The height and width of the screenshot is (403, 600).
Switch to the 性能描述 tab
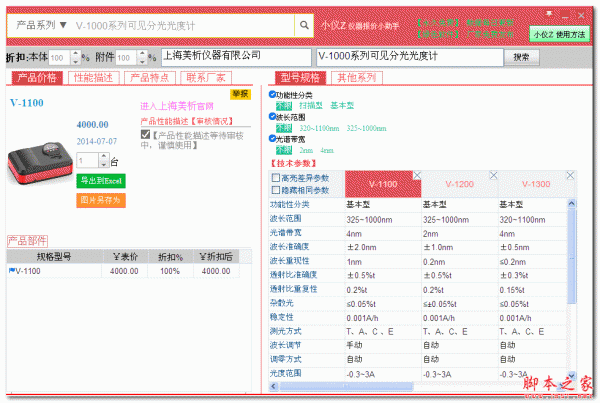tap(94, 78)
